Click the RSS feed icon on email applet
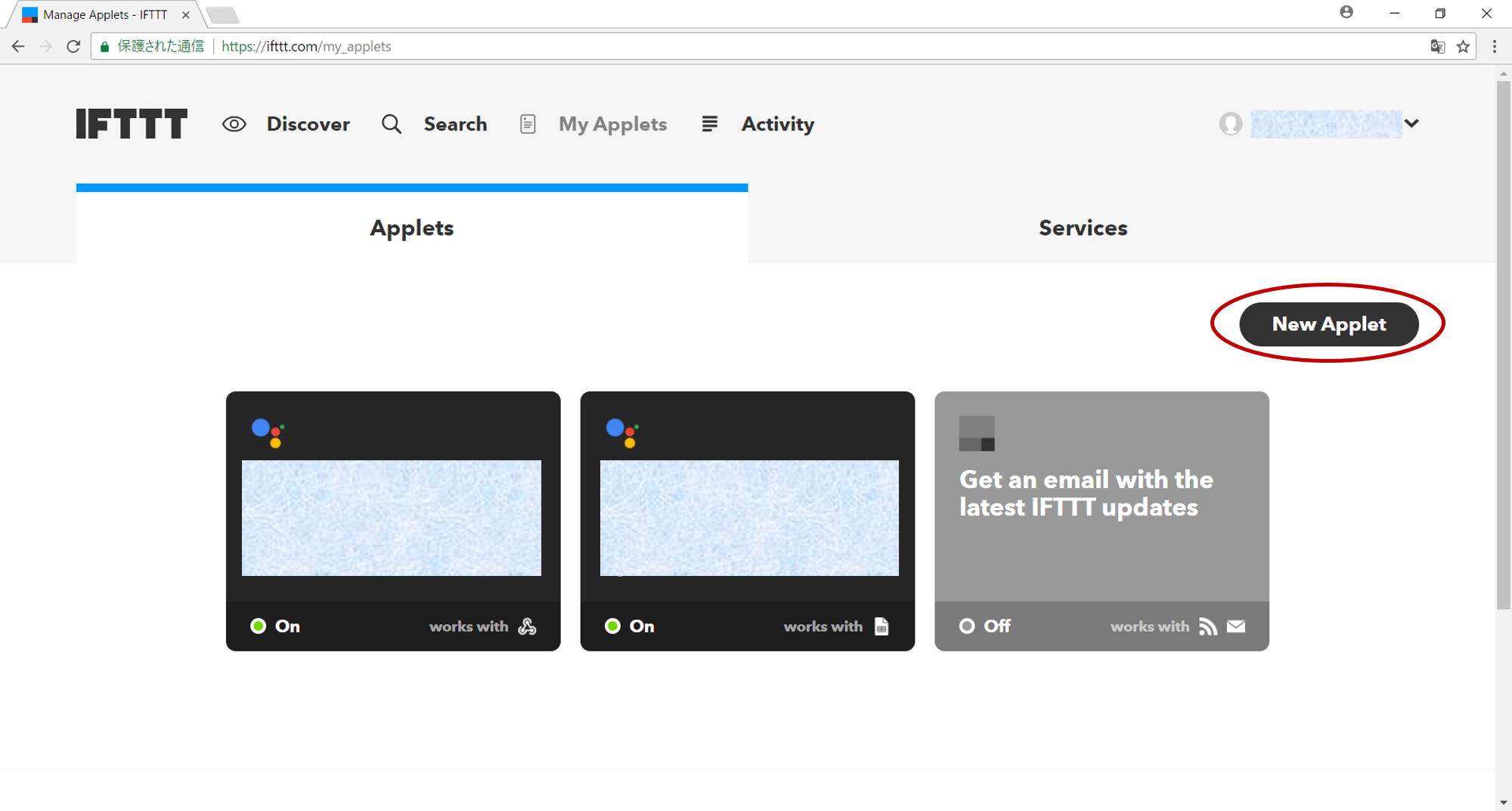The width and height of the screenshot is (1512, 811). pos(1207,627)
